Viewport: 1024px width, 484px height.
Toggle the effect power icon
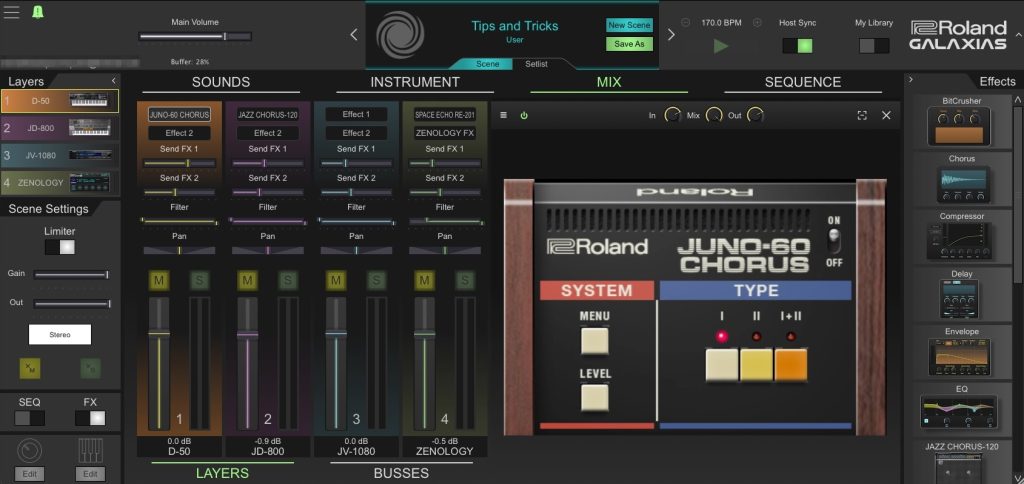point(524,115)
